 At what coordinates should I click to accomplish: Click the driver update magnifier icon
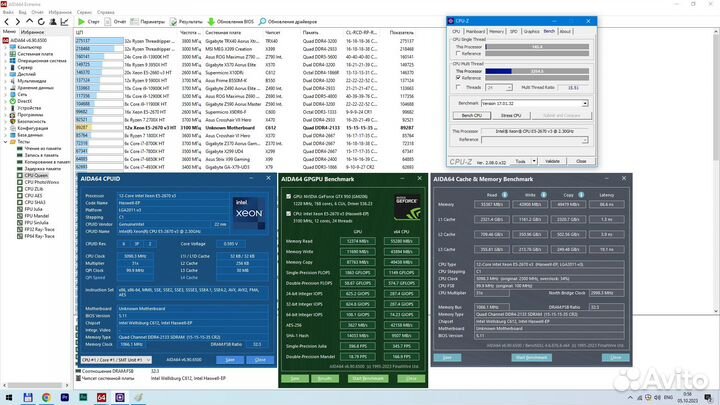(263, 22)
